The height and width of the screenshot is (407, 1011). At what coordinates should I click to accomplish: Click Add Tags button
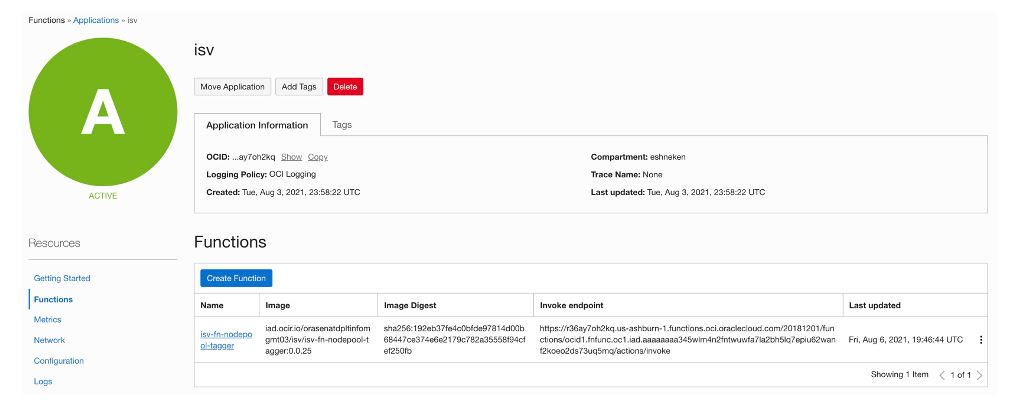[299, 87]
